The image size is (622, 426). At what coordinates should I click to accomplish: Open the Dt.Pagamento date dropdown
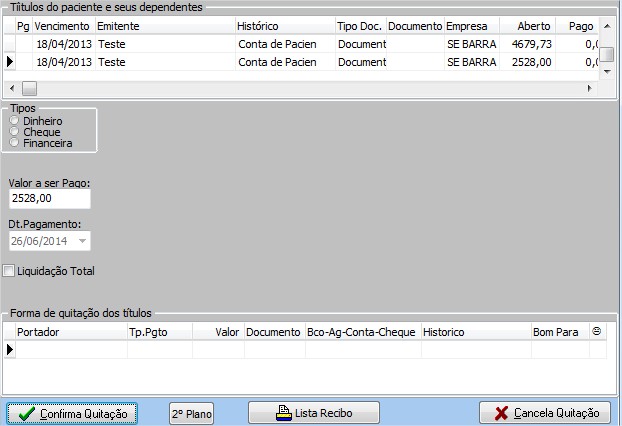tap(82, 241)
